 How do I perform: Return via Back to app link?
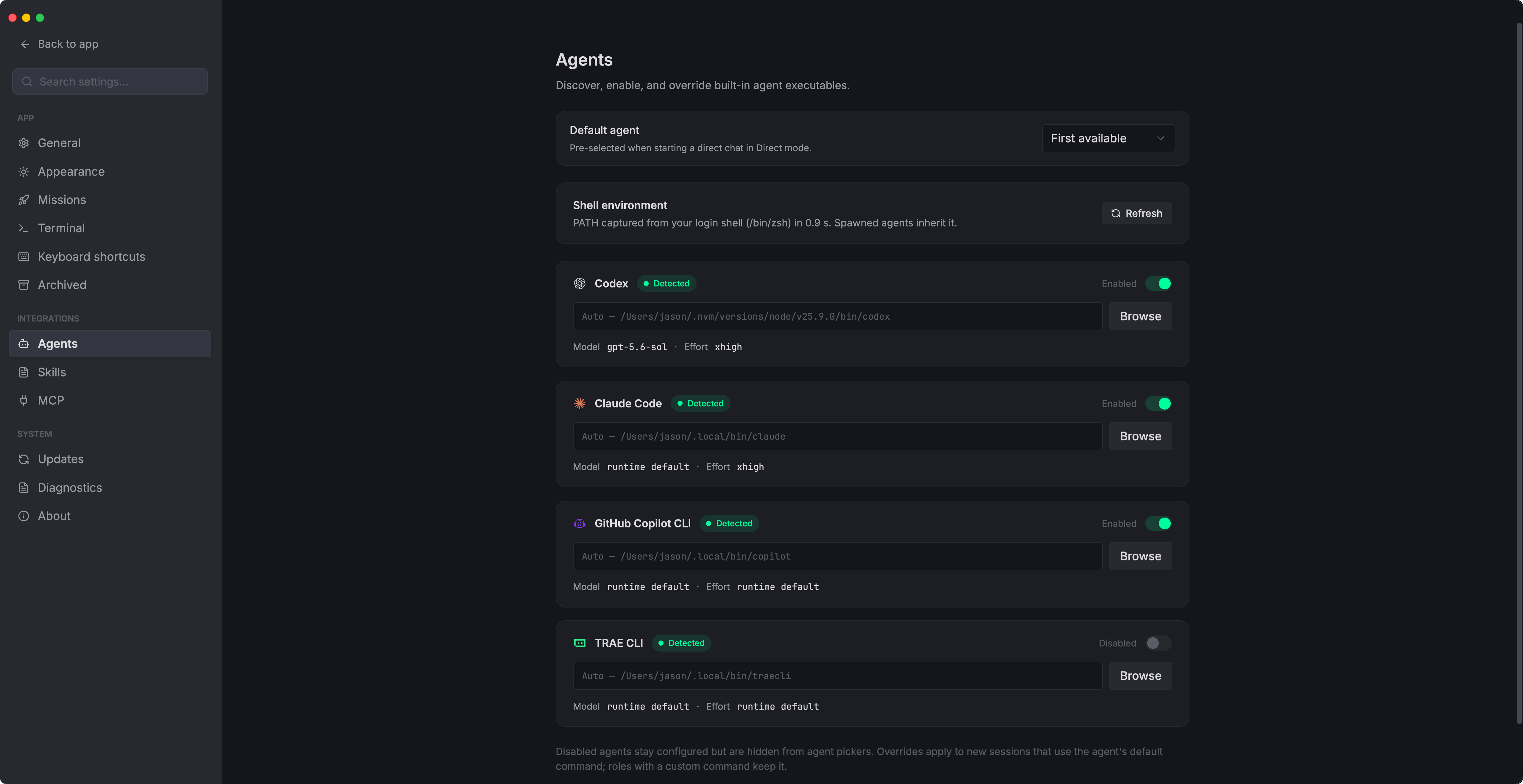click(59, 44)
